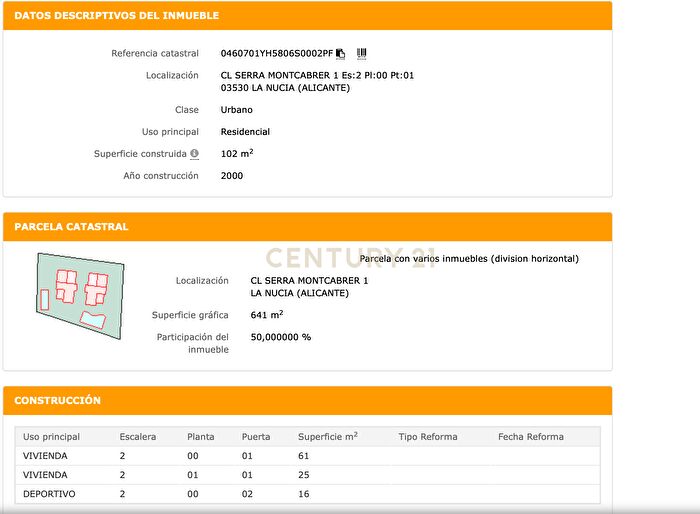The image size is (700, 514).
Task: Select the VIVIENDA row with surface 61
Action: coord(308,456)
